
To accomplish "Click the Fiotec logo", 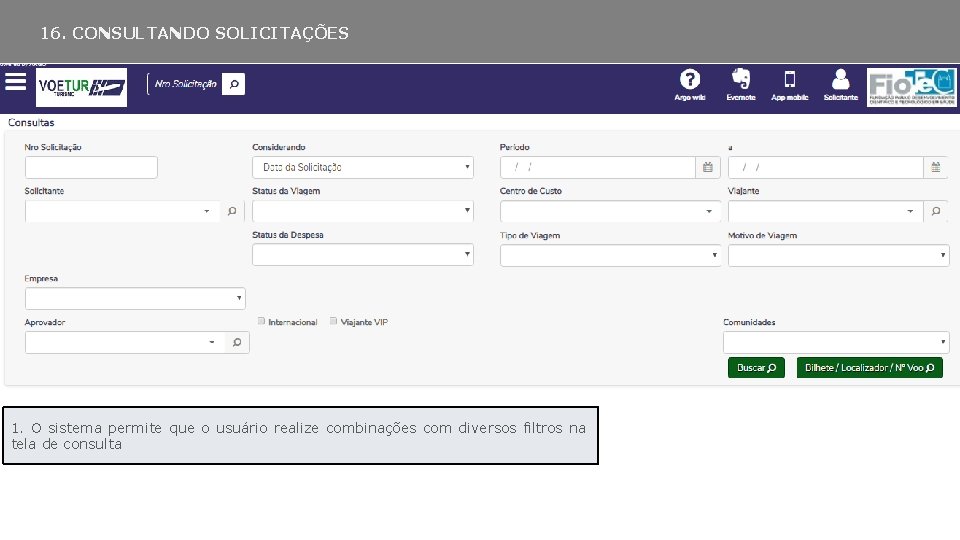I will click(912, 88).
